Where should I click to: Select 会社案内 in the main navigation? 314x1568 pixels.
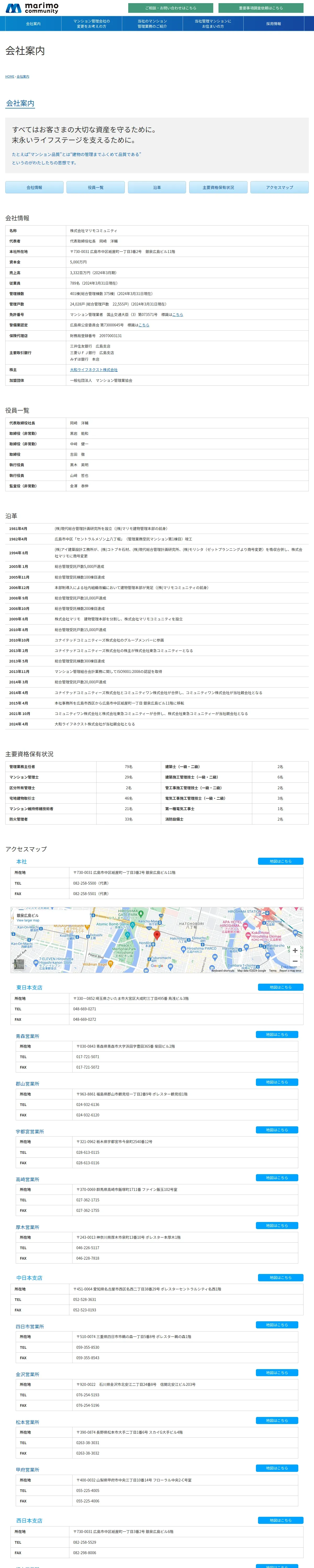(x=33, y=24)
